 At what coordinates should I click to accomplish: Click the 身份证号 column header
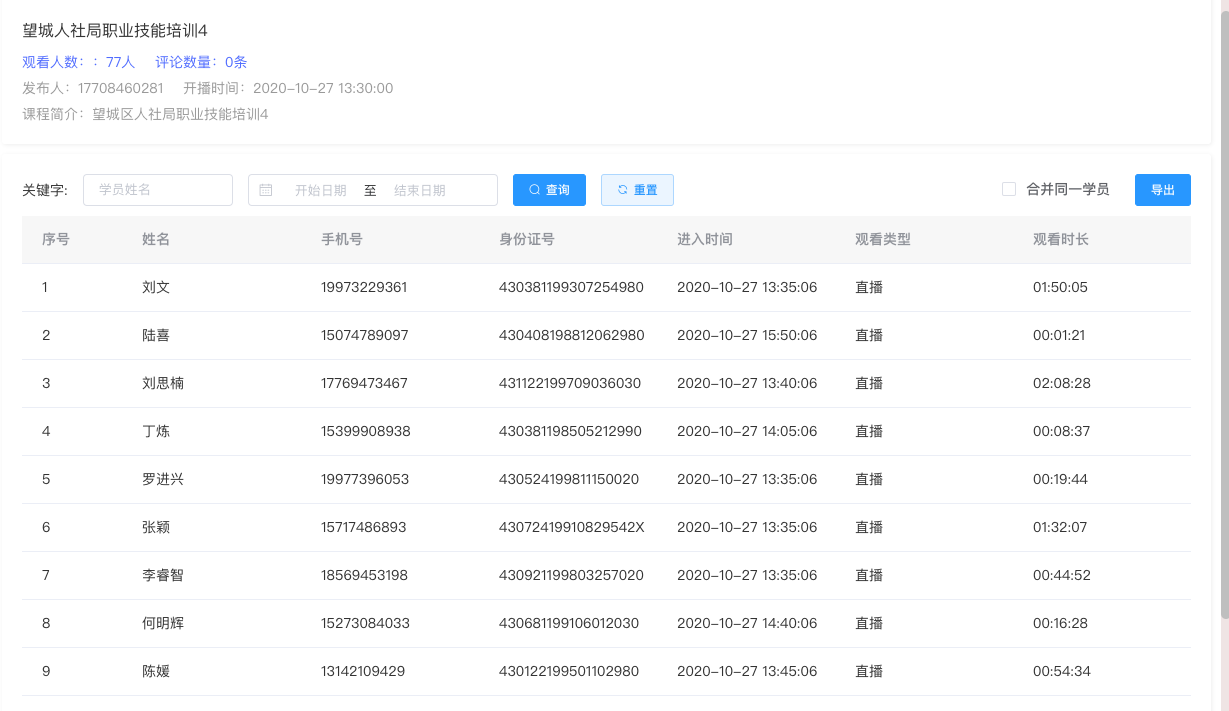[527, 240]
